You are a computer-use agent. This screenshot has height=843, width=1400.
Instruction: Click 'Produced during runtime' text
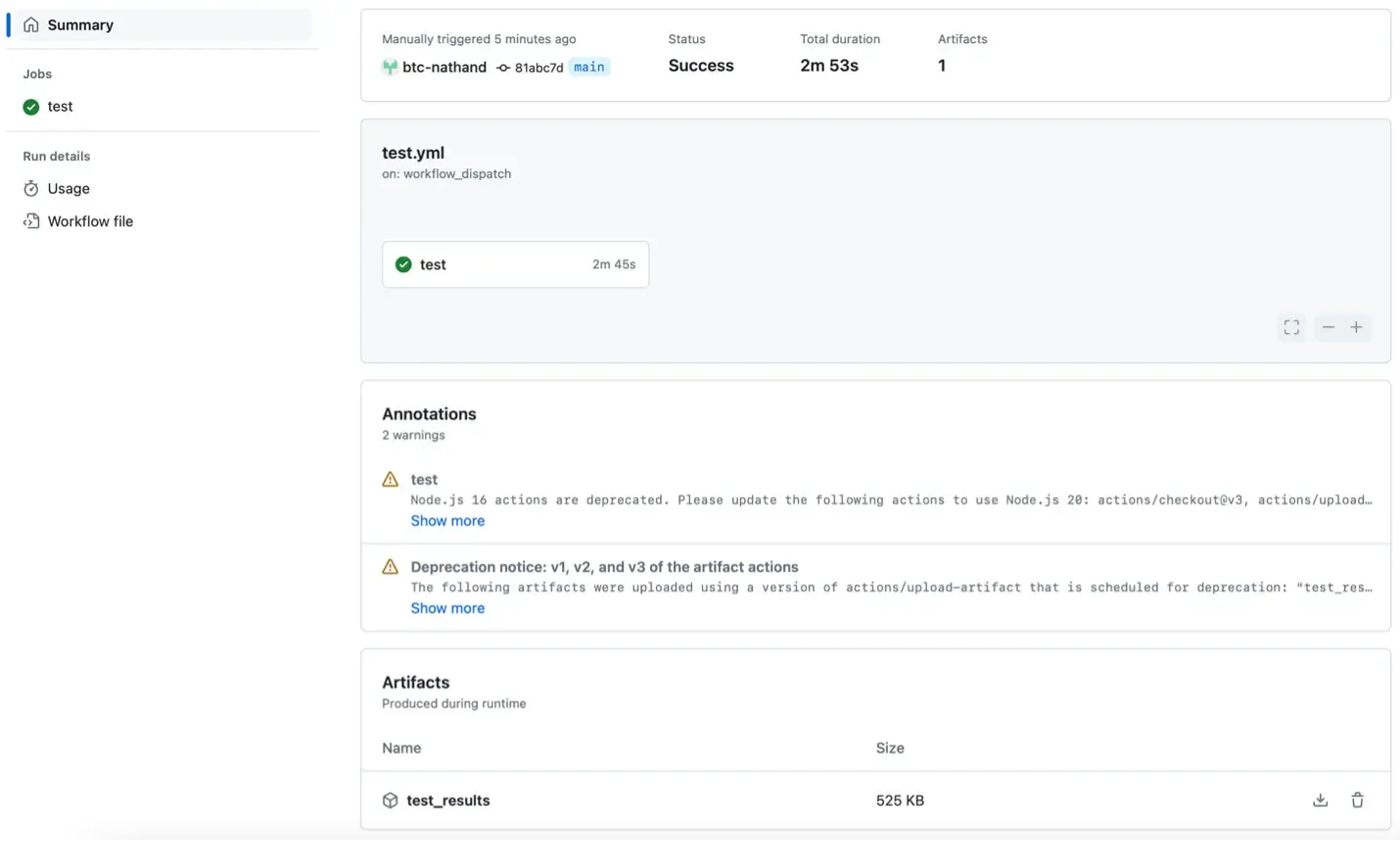click(x=454, y=704)
